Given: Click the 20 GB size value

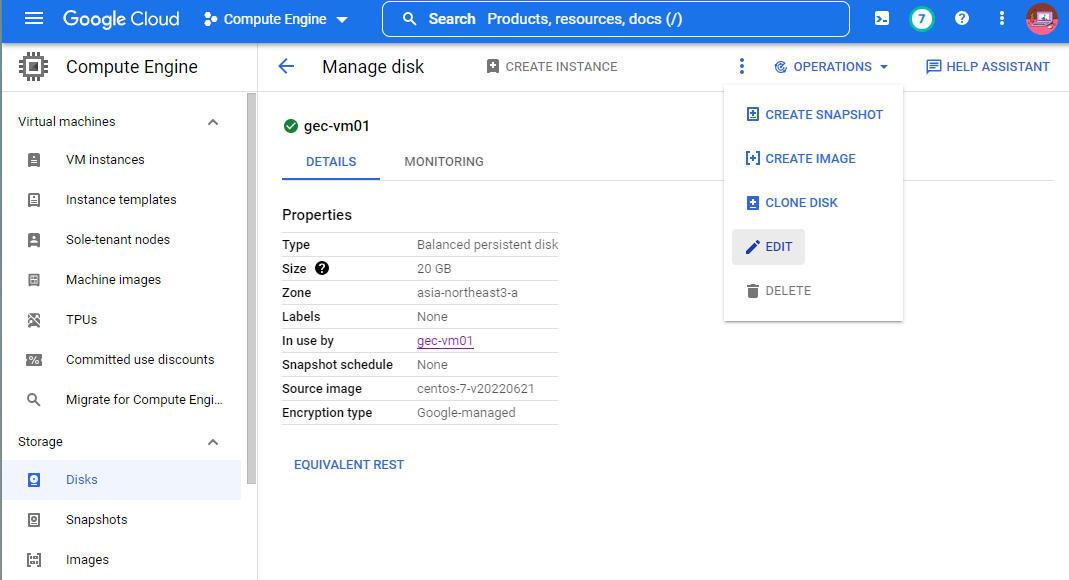Looking at the screenshot, I should point(434,269).
